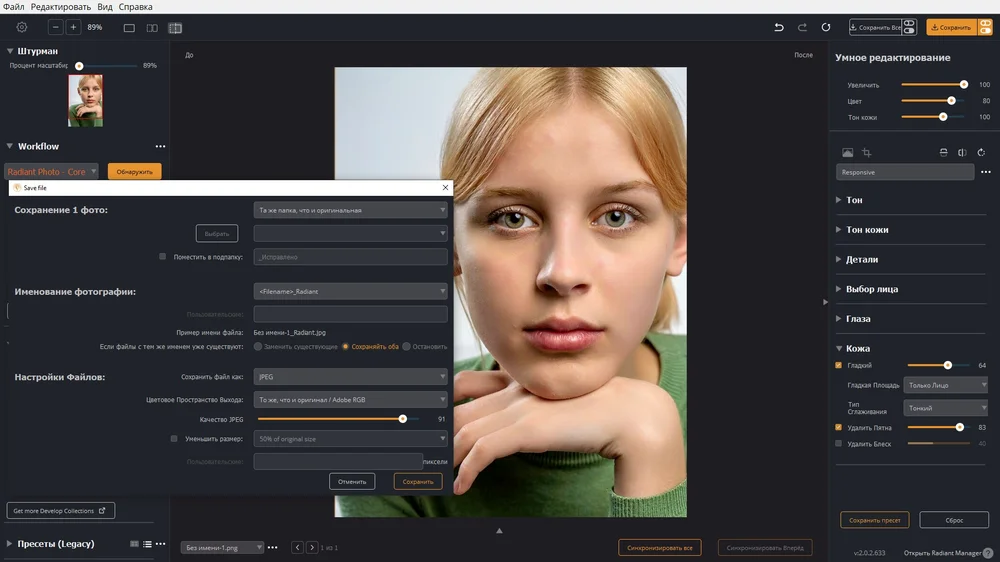Click the rotate icon in edit panel
The image size is (1000, 562).
click(x=982, y=152)
